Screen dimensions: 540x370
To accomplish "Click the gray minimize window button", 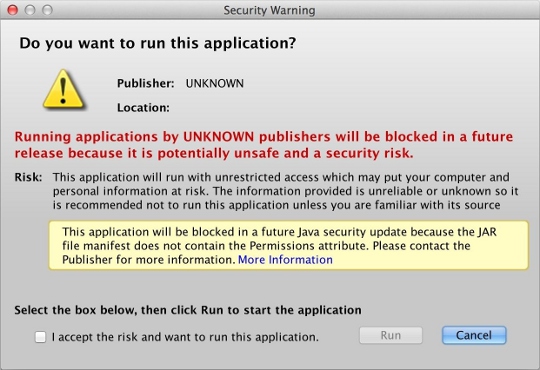I will (30, 10).
